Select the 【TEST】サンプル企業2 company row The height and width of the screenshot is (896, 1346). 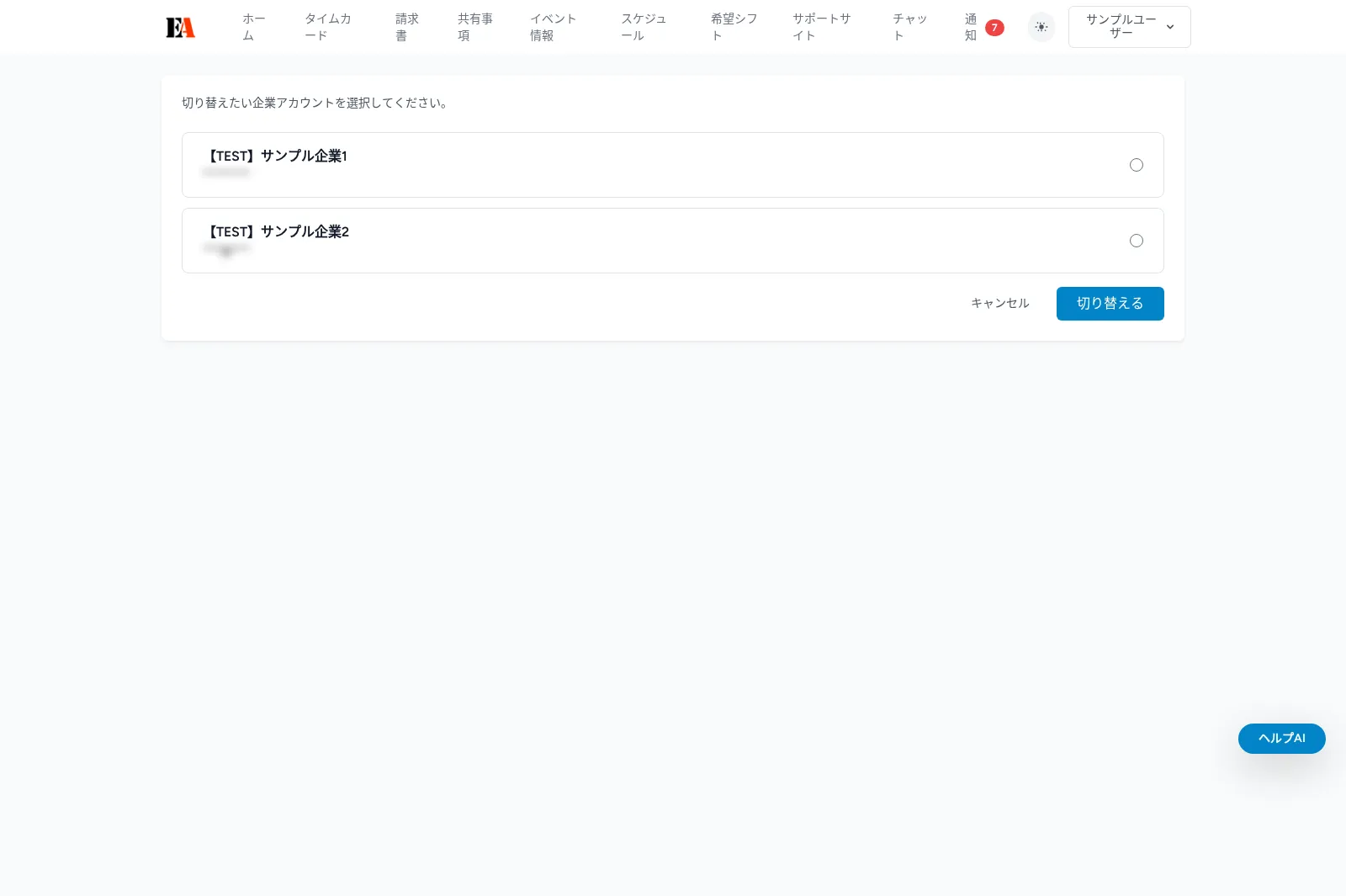tap(589, 241)
